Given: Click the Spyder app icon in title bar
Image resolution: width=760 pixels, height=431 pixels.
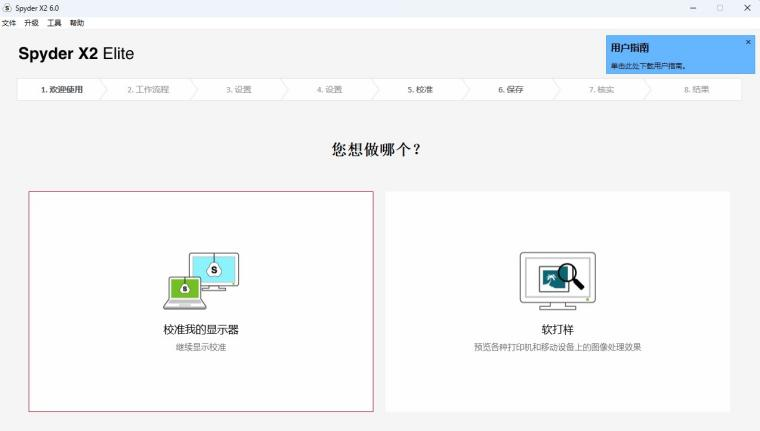Looking at the screenshot, I should 7,8.
